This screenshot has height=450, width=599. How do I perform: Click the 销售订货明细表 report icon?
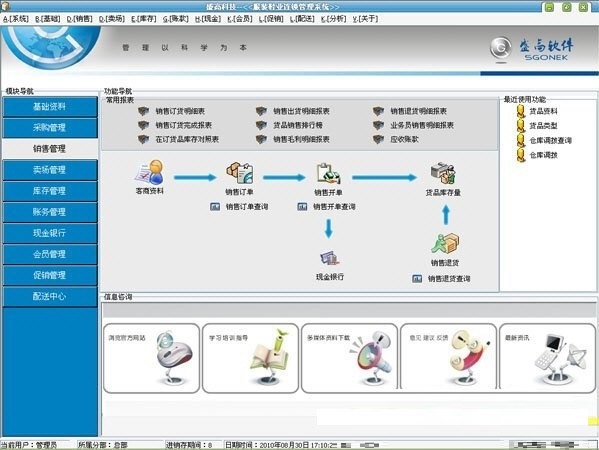tap(143, 111)
